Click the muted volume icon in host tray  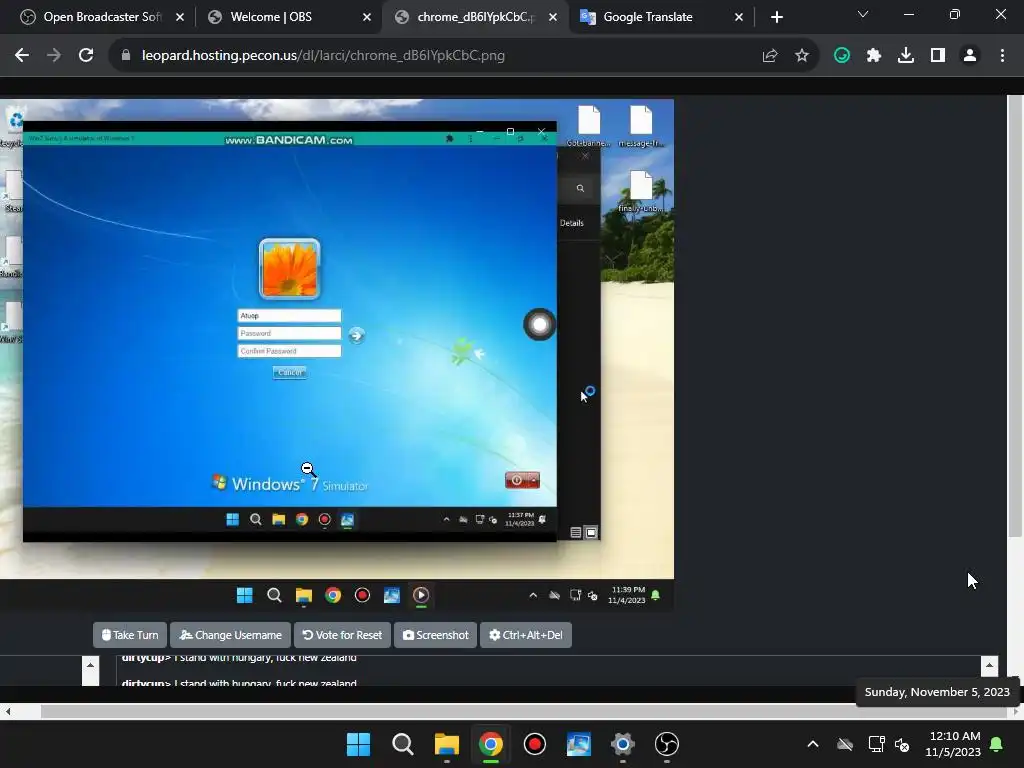pos(903,744)
